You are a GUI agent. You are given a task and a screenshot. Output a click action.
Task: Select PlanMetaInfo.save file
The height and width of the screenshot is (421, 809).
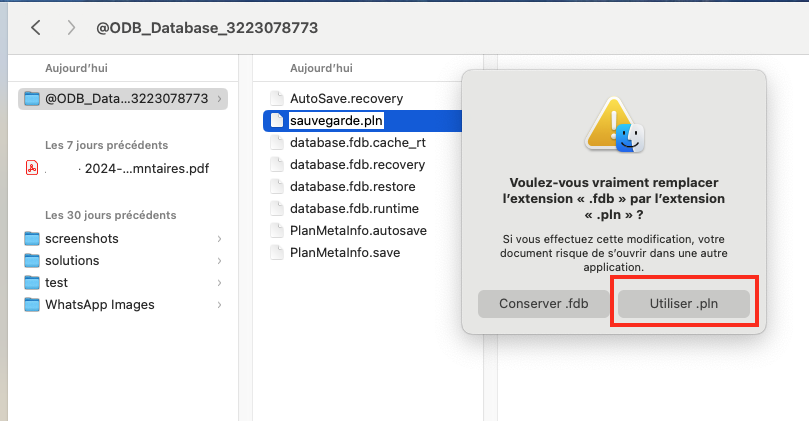tap(345, 253)
